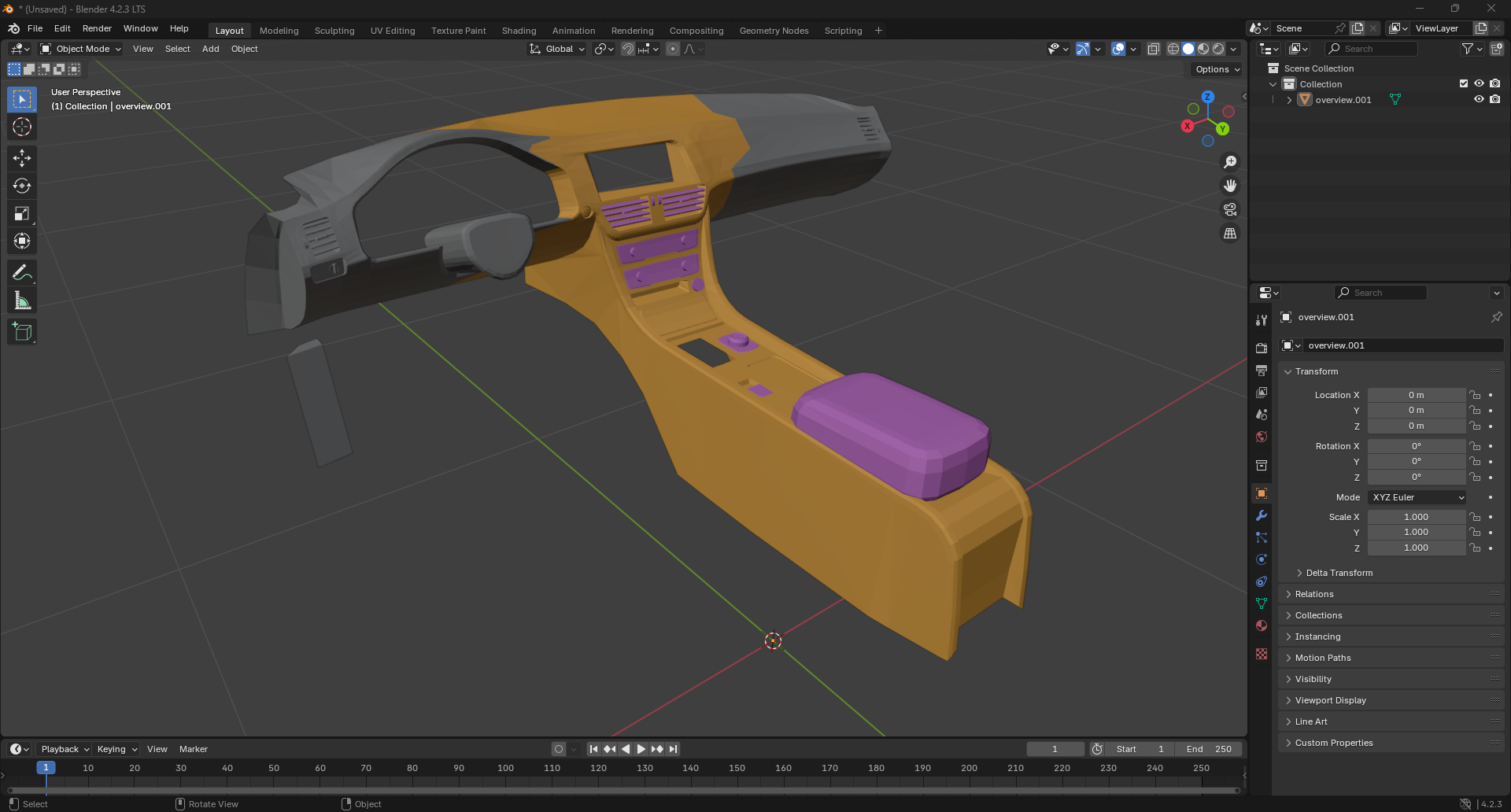
Task: Open the Add menu in viewport header
Action: 210,49
